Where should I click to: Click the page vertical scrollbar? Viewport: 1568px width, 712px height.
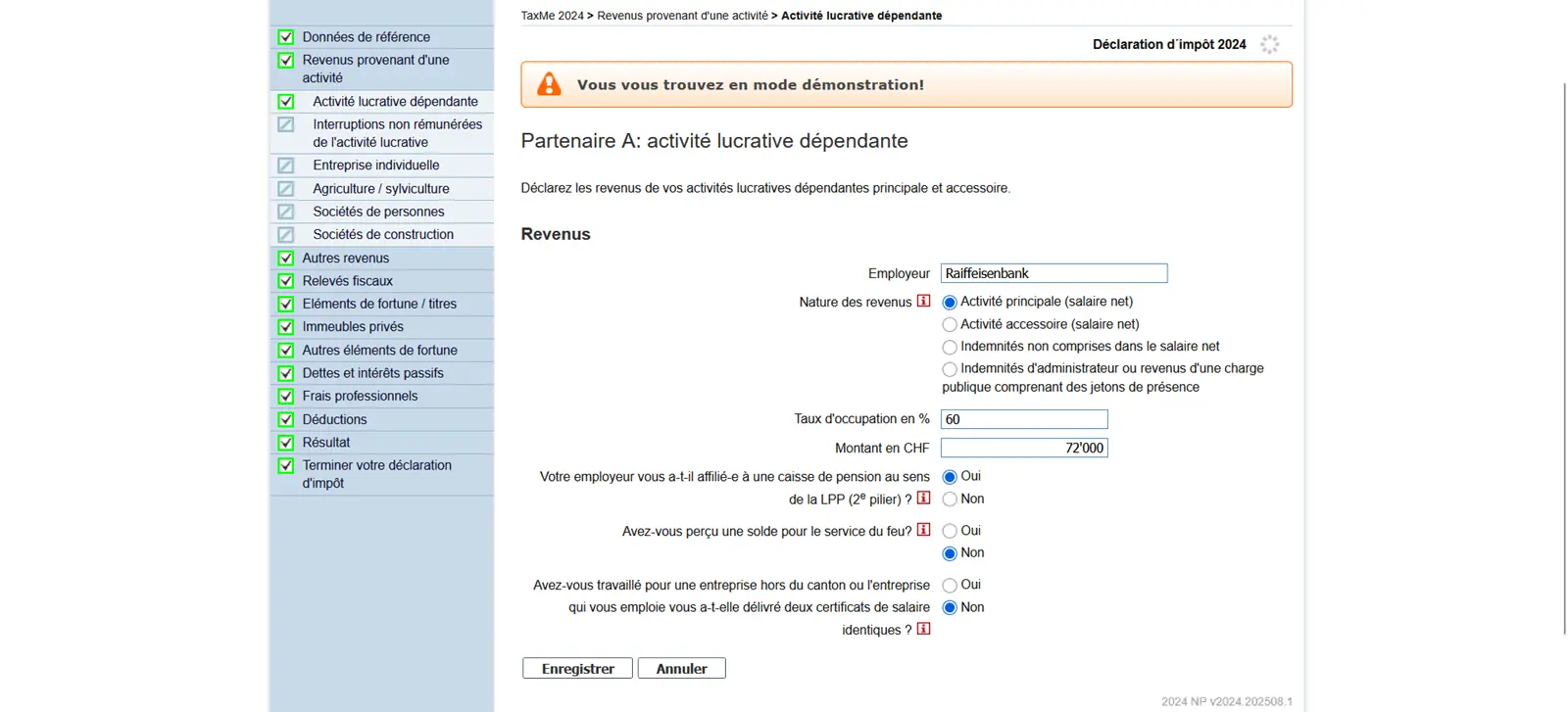1563,357
